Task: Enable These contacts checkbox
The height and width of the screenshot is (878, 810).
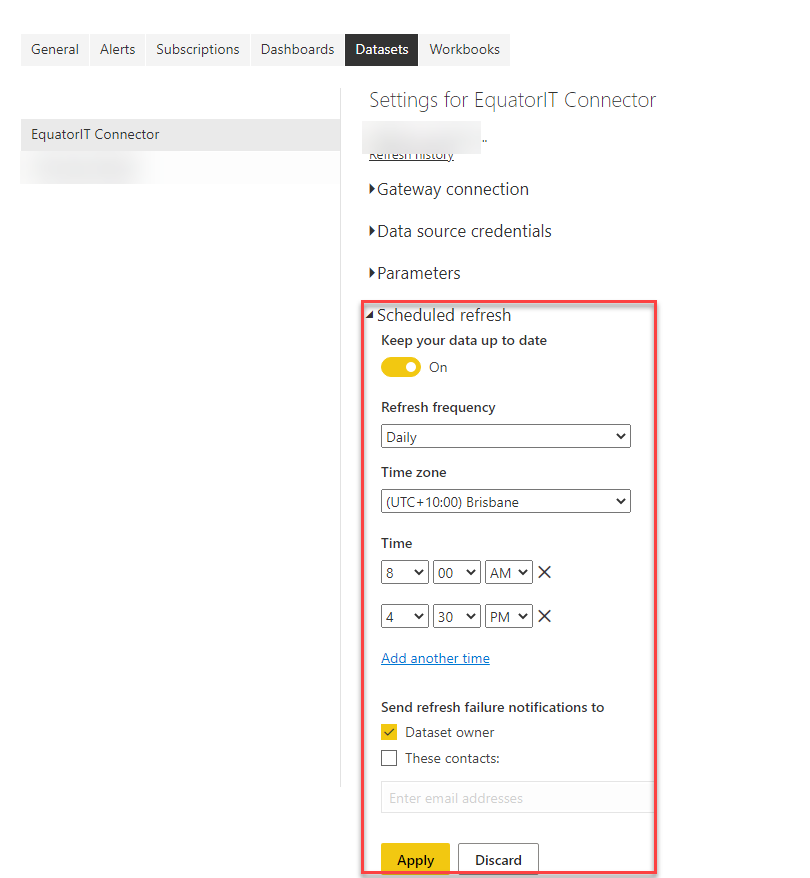Action: pos(389,758)
